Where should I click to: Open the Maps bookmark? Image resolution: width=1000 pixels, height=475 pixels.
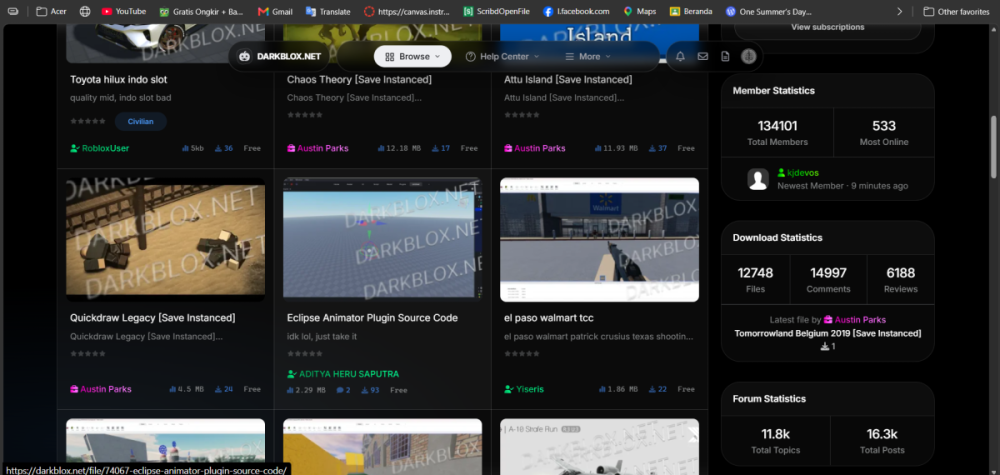click(640, 11)
